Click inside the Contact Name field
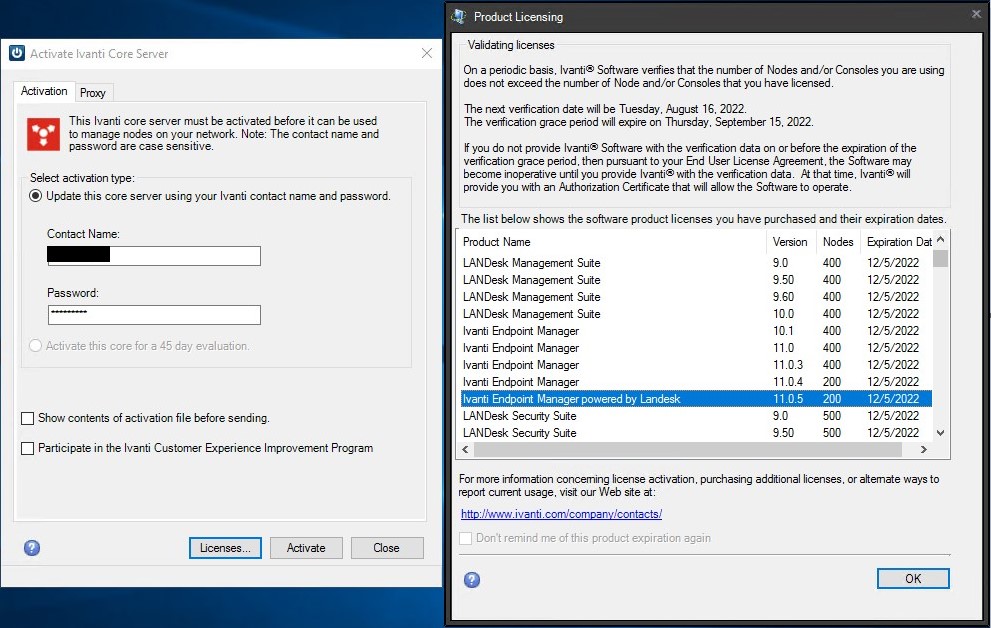 [154, 256]
